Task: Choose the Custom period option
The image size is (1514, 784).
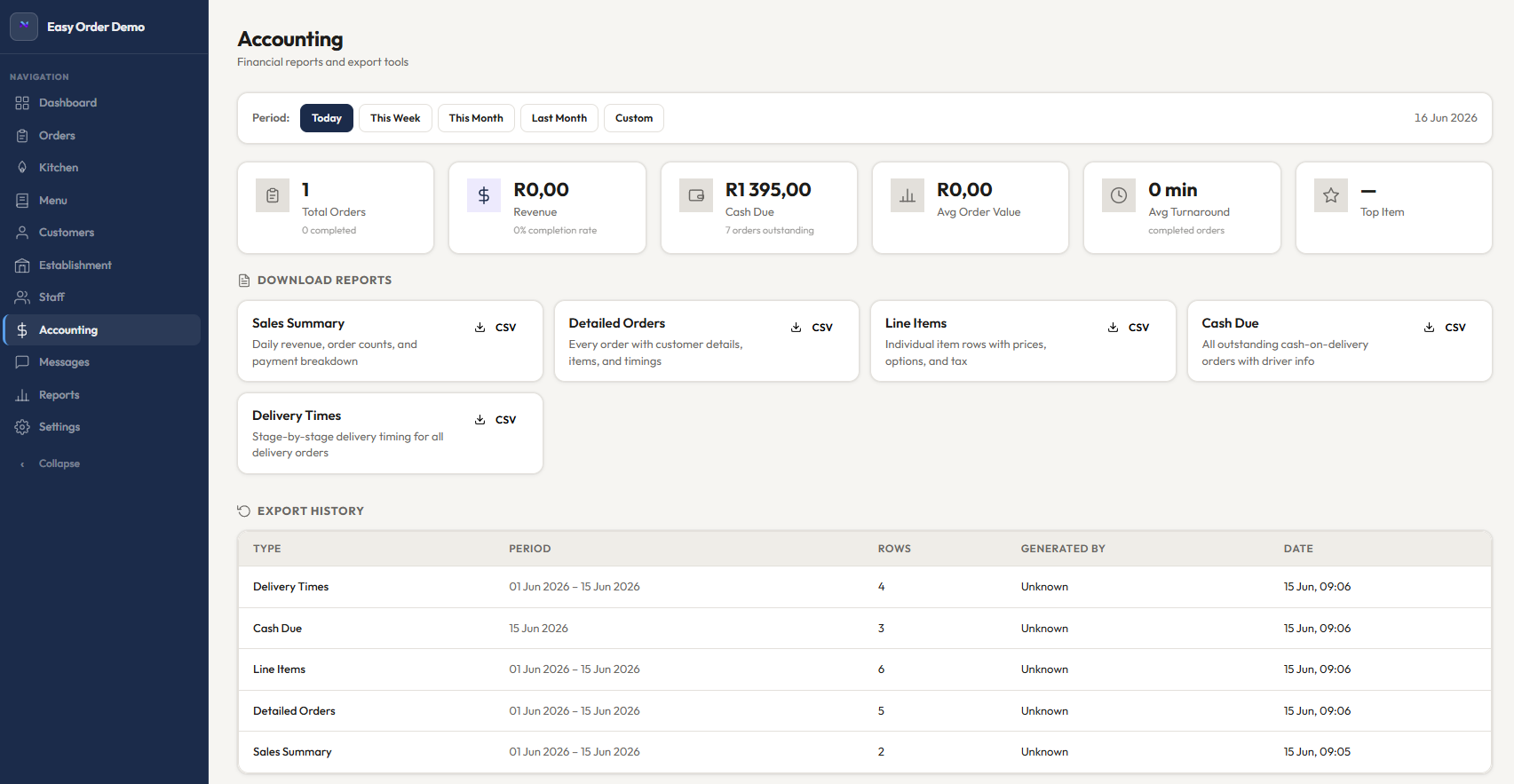Action: [634, 118]
